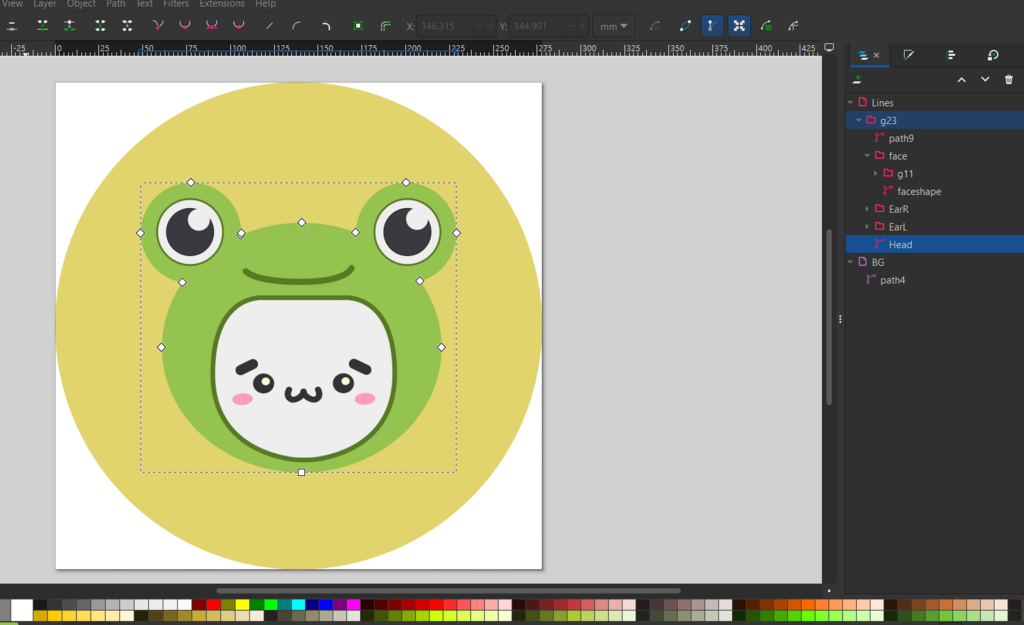1024x625 pixels.
Task: Open the mm units dropdown
Action: [614, 25]
